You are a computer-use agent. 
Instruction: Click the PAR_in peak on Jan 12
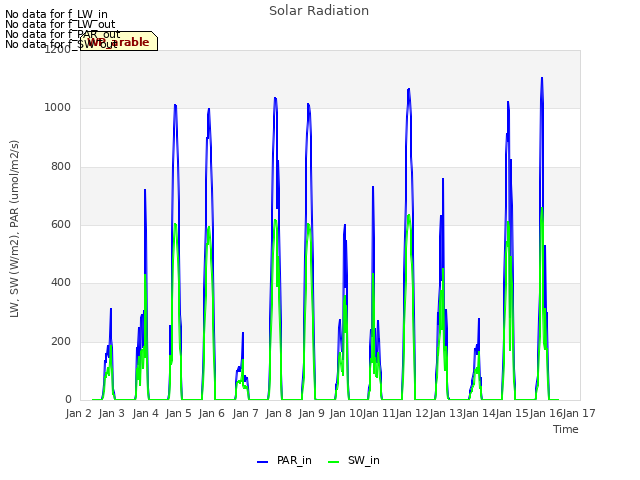(409, 89)
